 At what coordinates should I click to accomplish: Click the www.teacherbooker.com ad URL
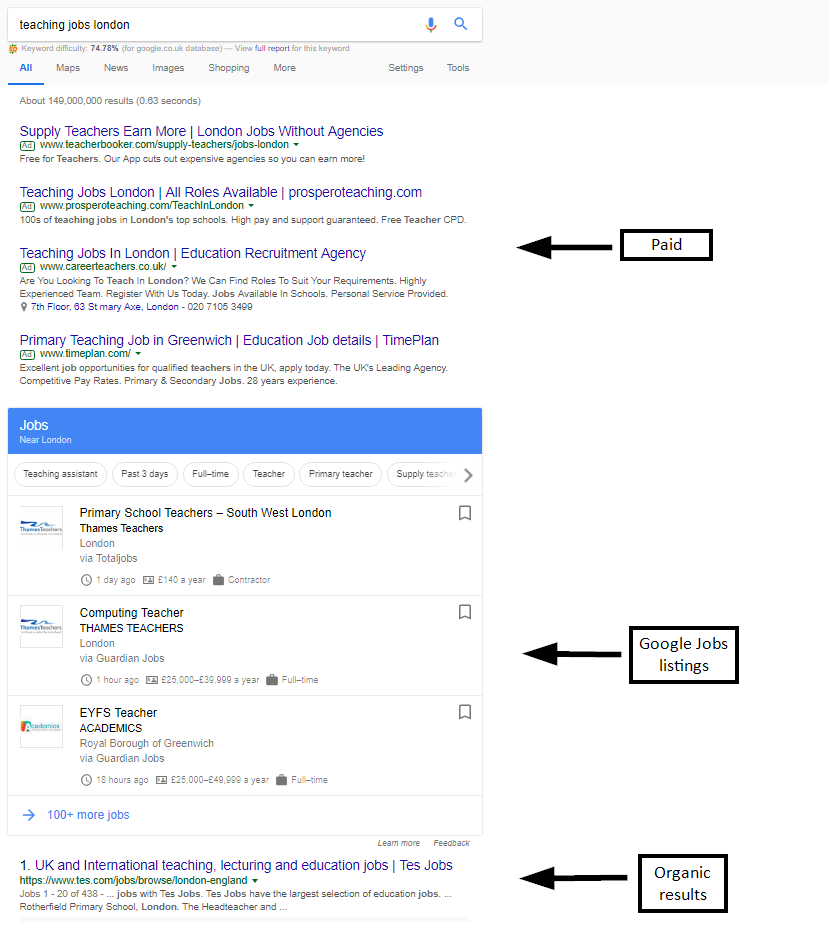click(164, 145)
